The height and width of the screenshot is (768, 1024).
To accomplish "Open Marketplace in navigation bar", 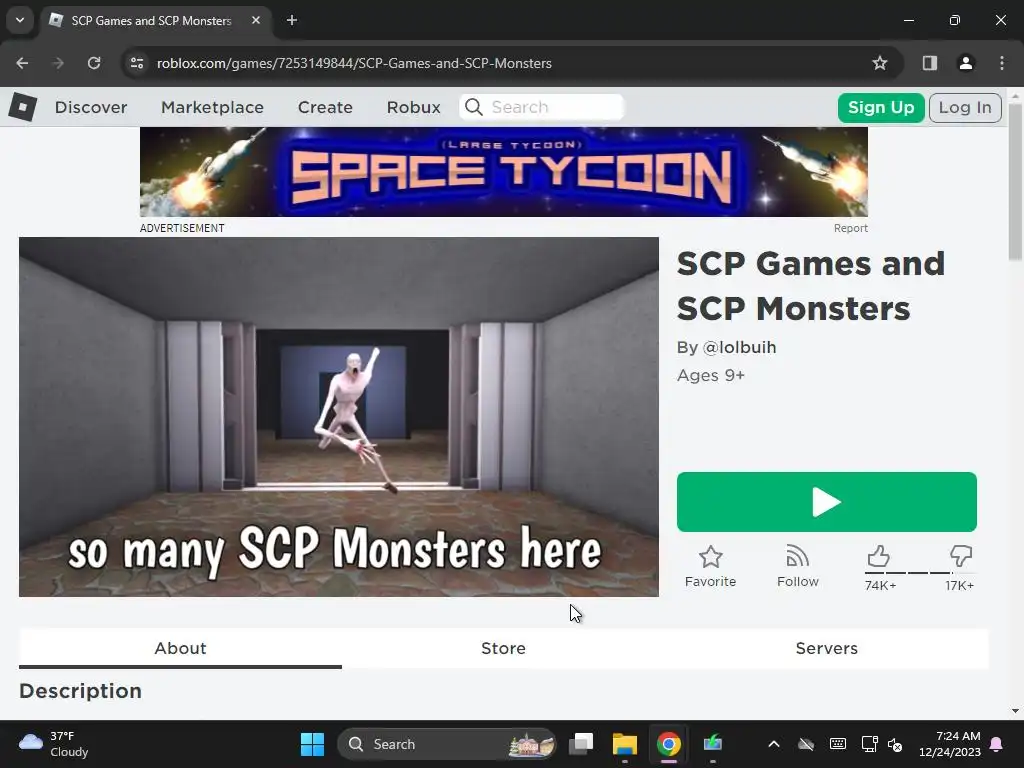I will tap(212, 107).
